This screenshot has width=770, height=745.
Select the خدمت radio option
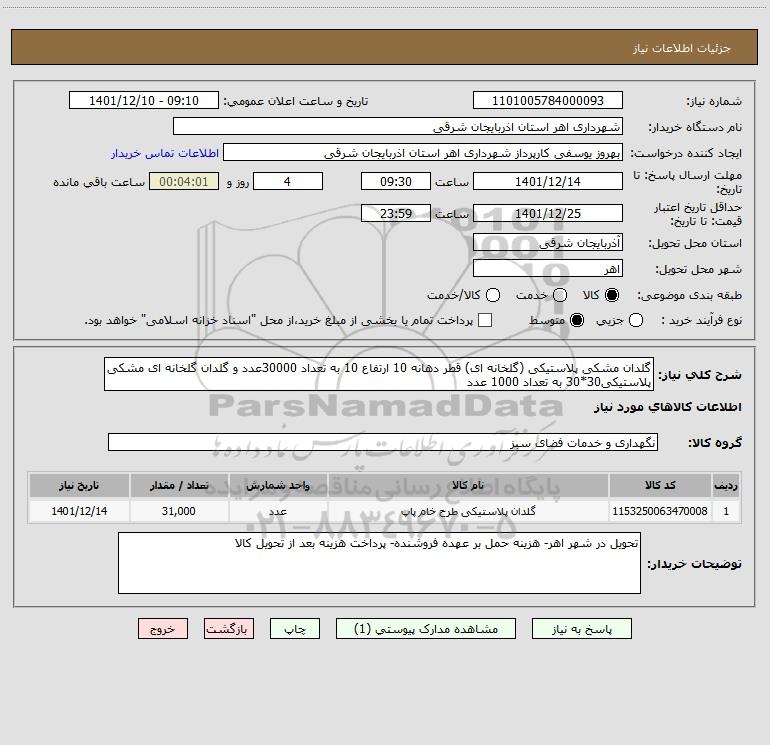click(560, 295)
